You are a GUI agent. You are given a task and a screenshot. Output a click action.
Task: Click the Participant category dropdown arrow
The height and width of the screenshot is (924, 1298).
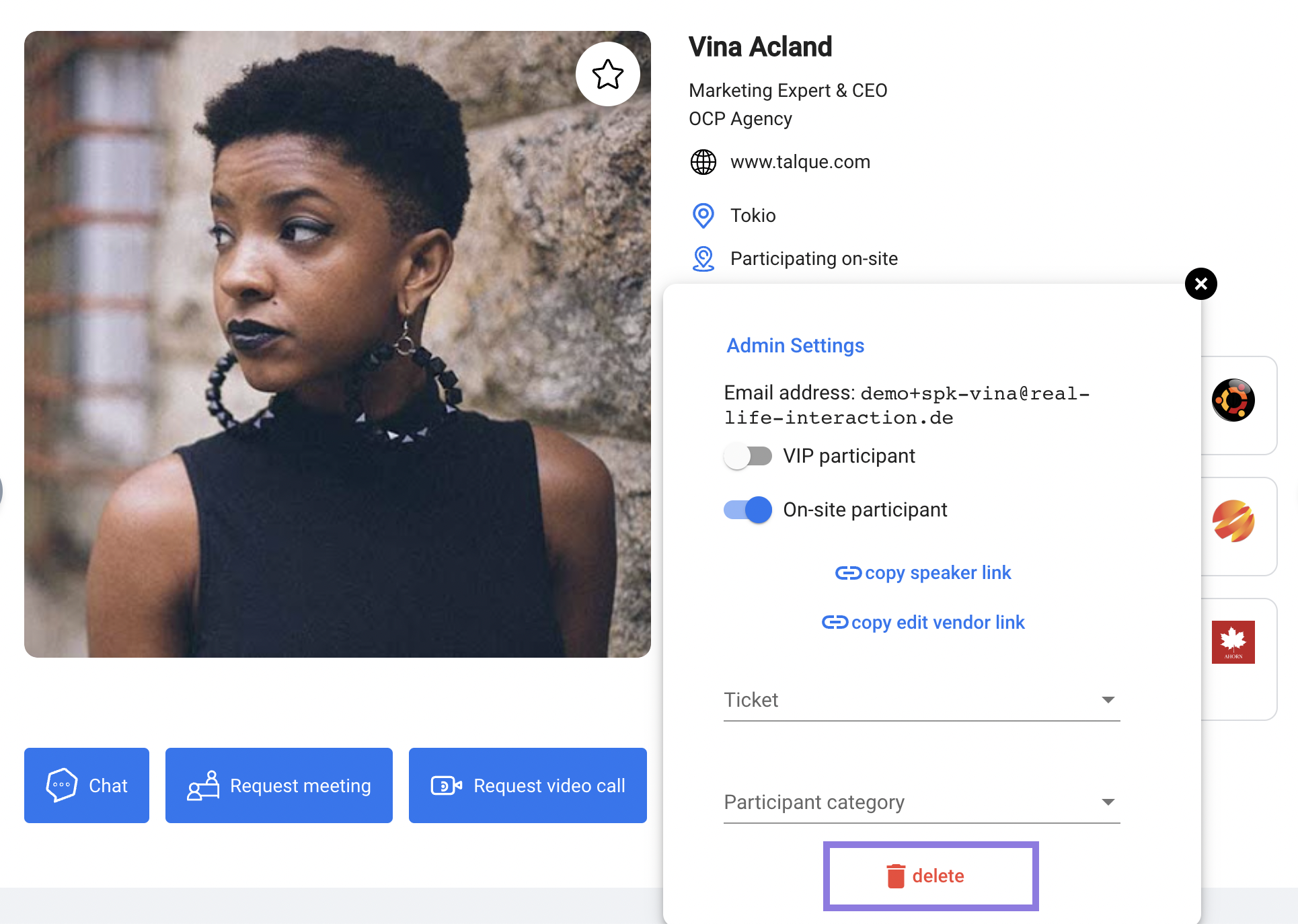coord(1108,802)
